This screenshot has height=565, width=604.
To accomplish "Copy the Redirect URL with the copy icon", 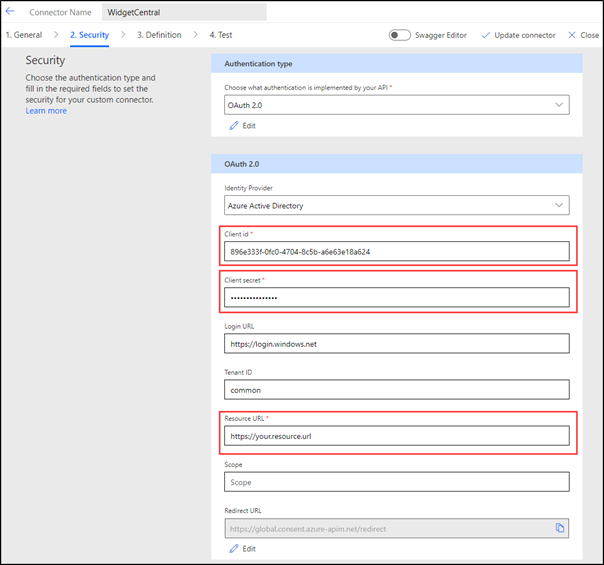I will pyautogui.click(x=559, y=528).
